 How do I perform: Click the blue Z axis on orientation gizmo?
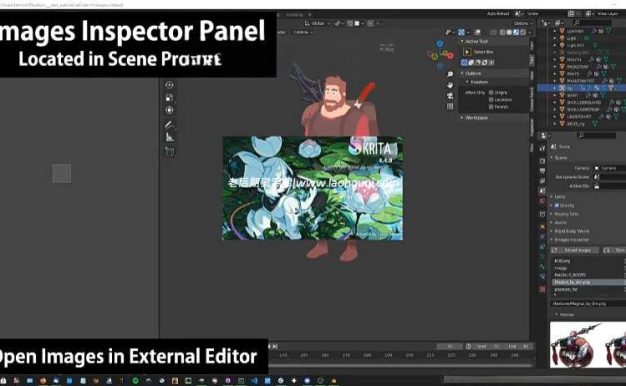[x=440, y=43]
